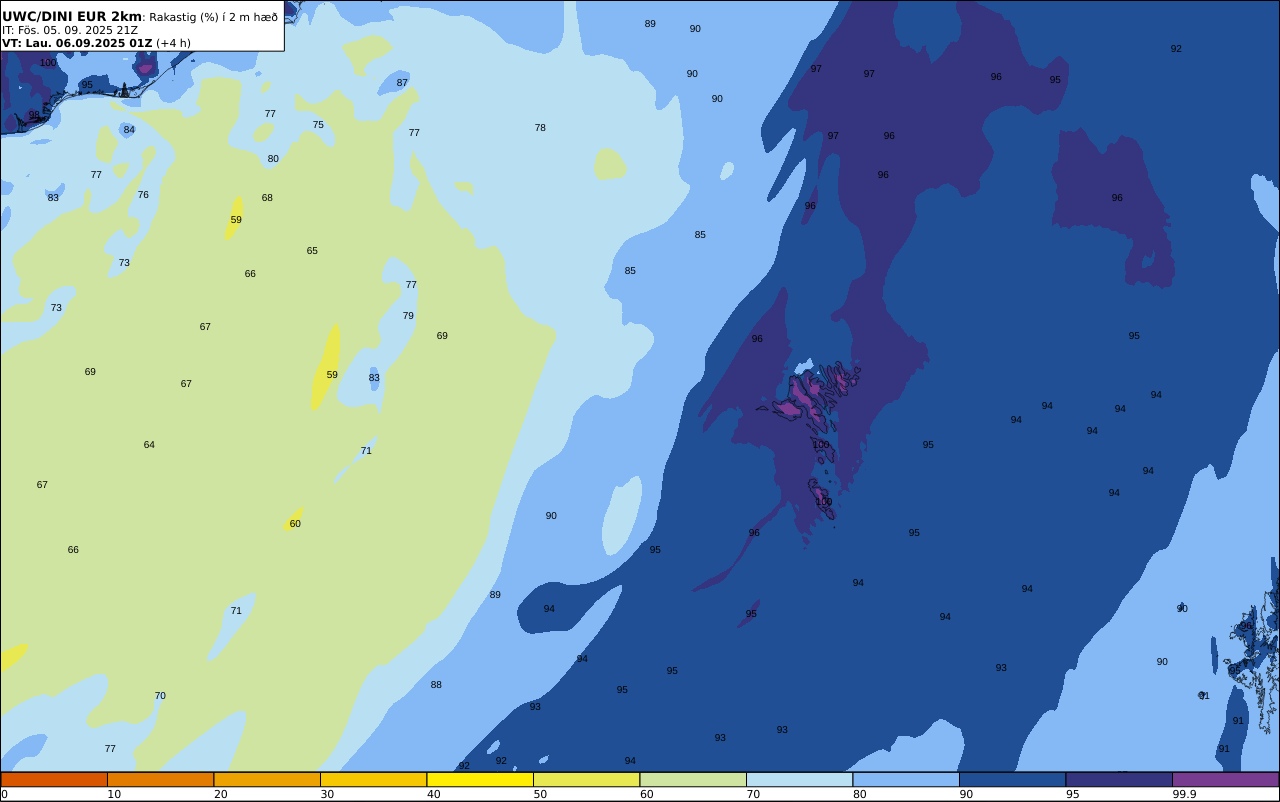Click the 'IT: Fös. 05. 09. 2025 21Z' line
The width and height of the screenshot is (1280, 802).
(x=70, y=30)
